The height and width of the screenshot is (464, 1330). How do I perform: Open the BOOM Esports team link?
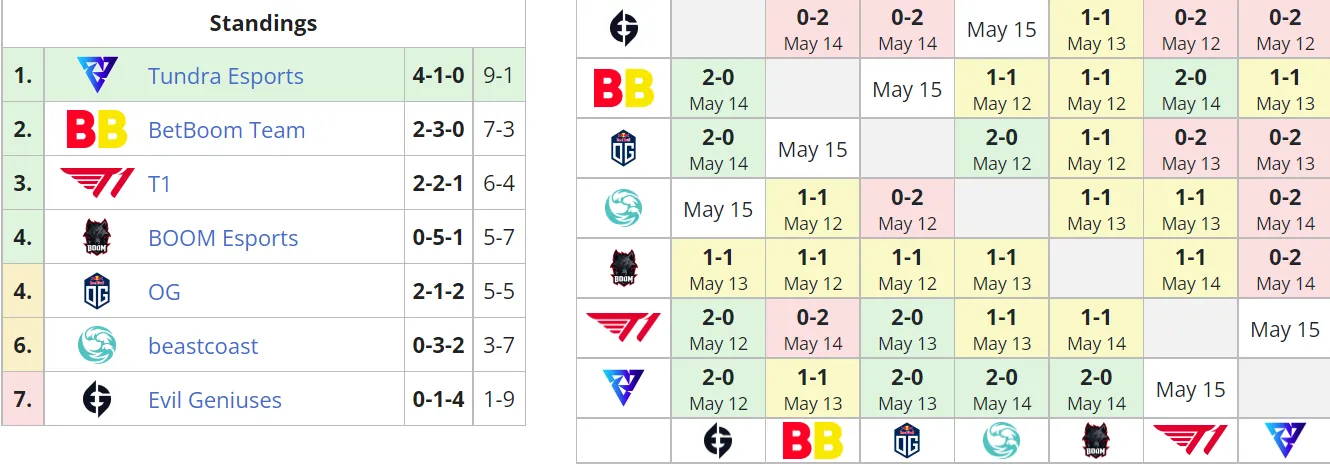click(x=223, y=238)
